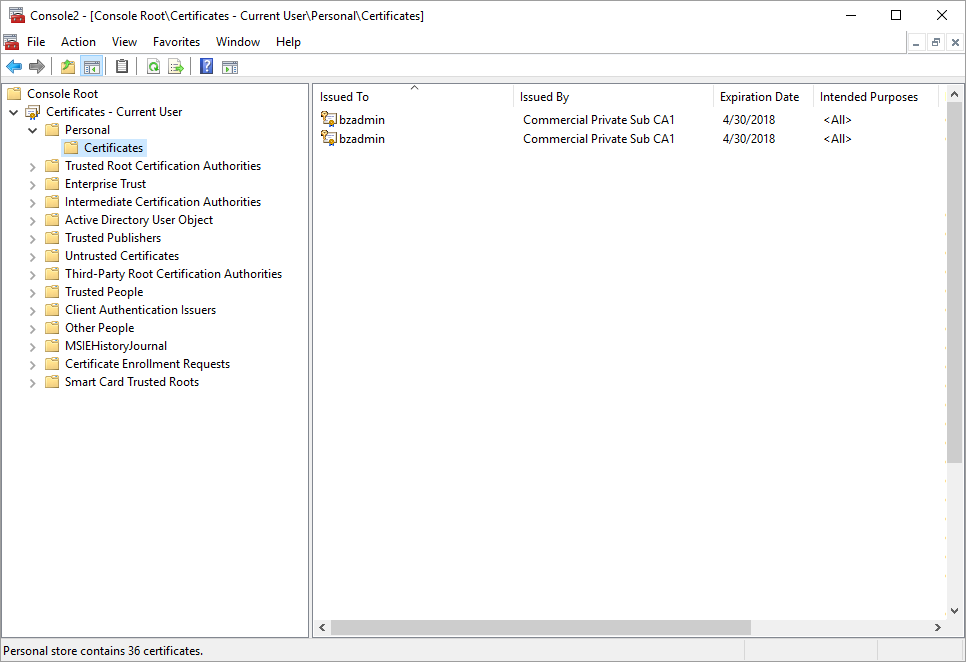Click the Help question mark icon
The width and height of the screenshot is (966, 662).
coord(206,67)
